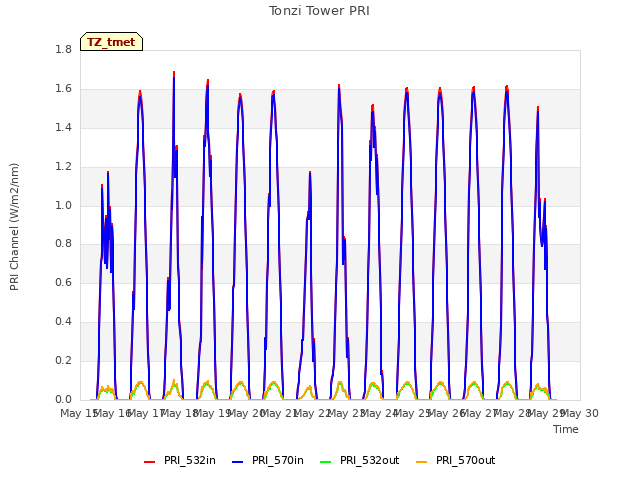Click the PRI_532in legend entry
This screenshot has height=480, width=640.
pos(180,460)
